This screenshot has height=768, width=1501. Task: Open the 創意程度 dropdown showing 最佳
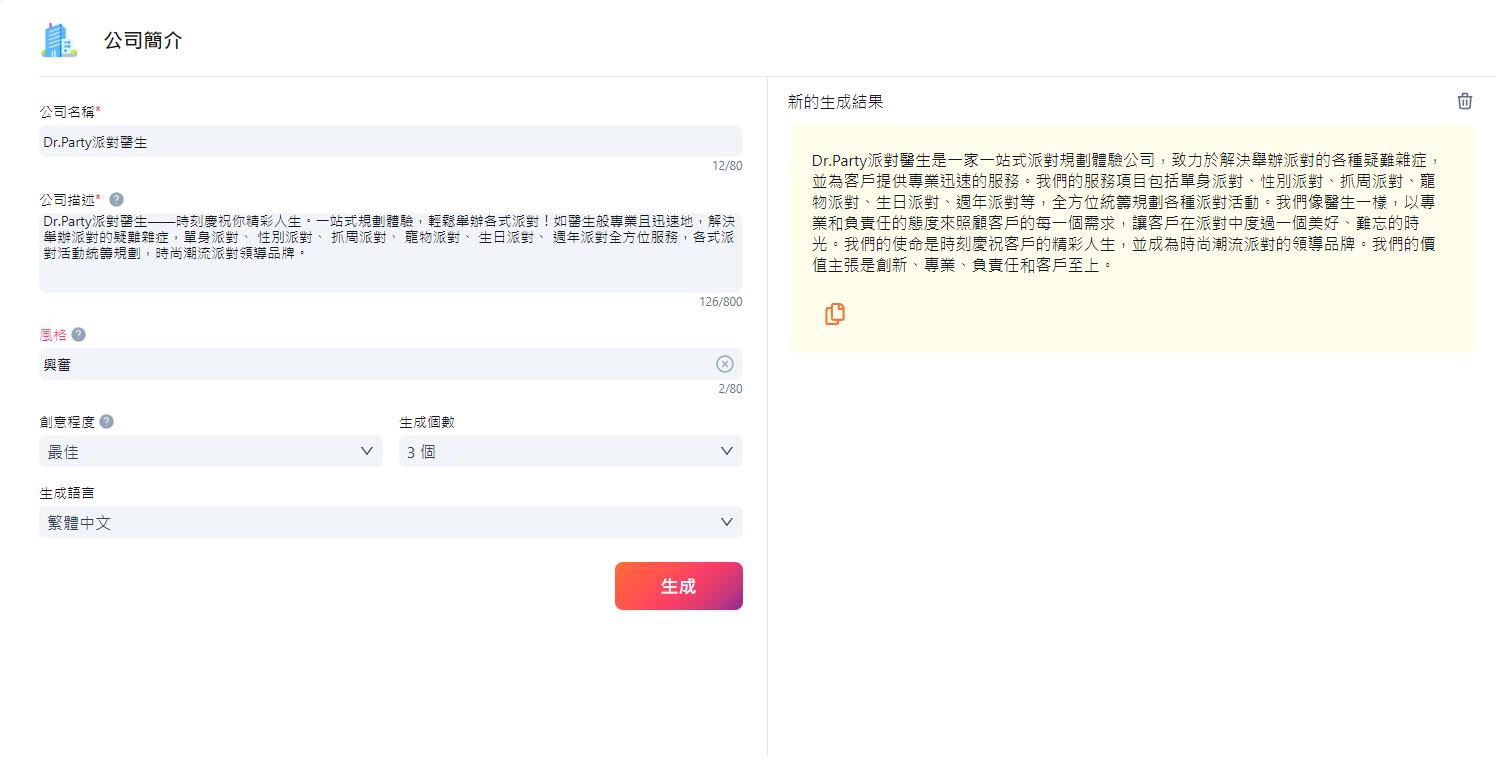[211, 451]
